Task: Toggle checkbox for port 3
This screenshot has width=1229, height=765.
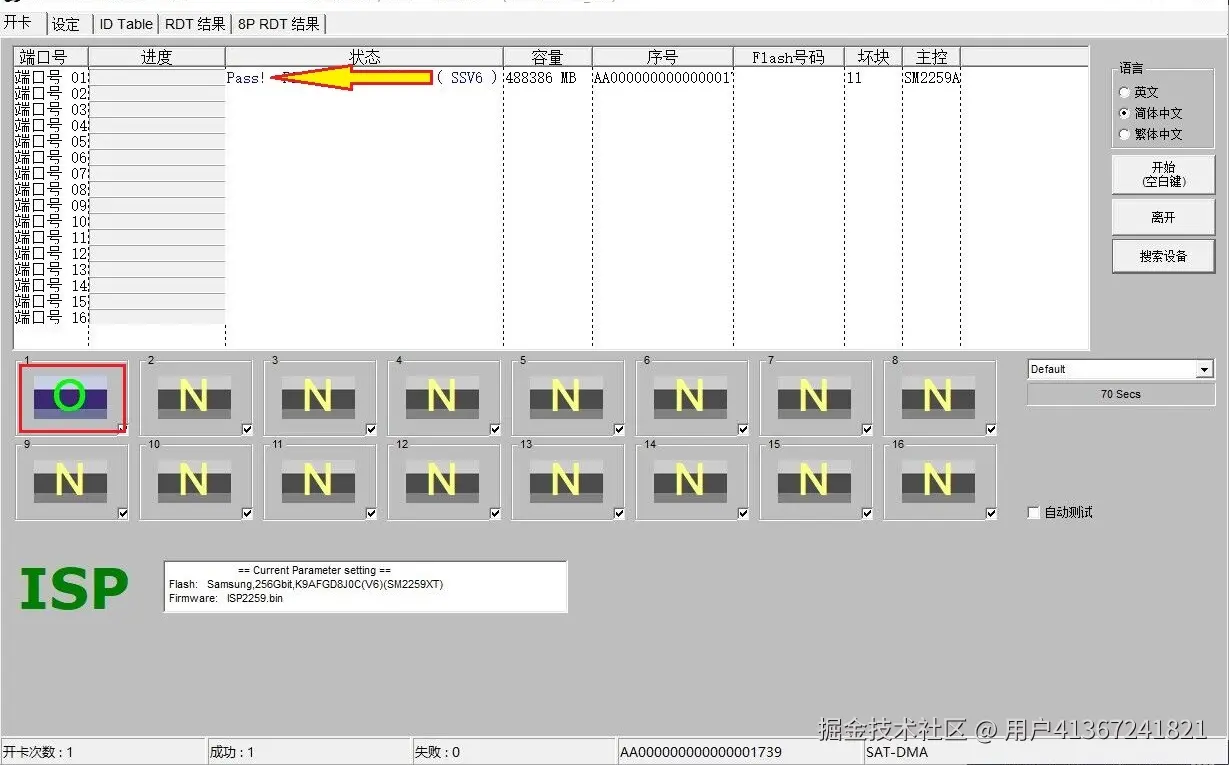Action: (x=371, y=429)
